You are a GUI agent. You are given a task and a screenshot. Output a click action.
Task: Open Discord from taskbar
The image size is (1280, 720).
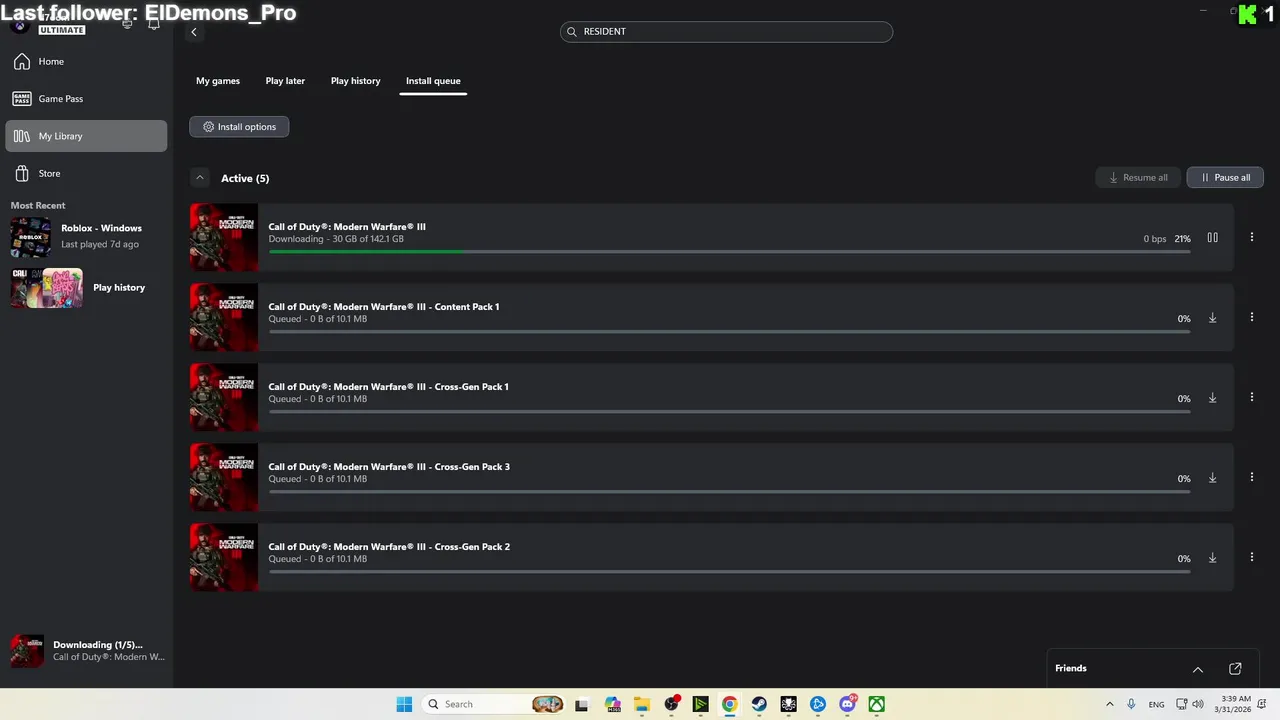pos(847,704)
